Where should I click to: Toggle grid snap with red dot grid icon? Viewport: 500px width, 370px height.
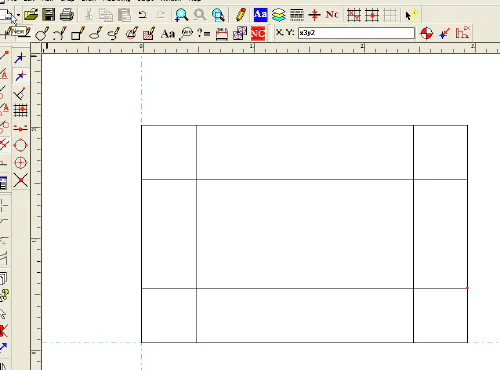(372, 15)
